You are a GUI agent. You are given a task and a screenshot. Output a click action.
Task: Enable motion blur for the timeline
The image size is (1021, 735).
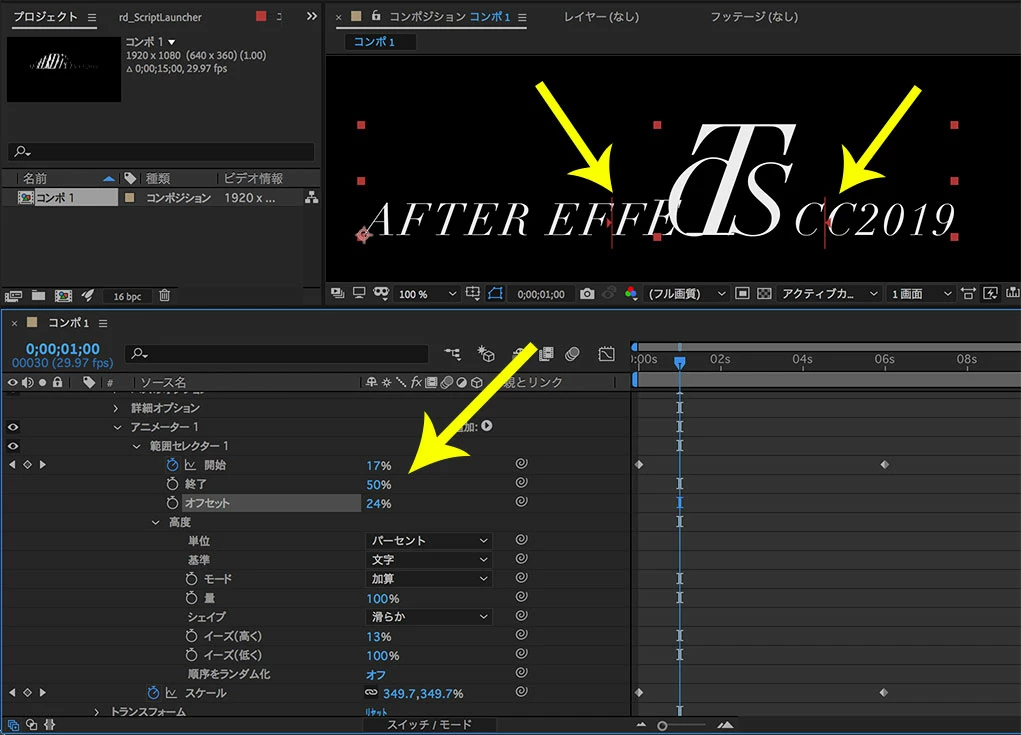click(572, 354)
